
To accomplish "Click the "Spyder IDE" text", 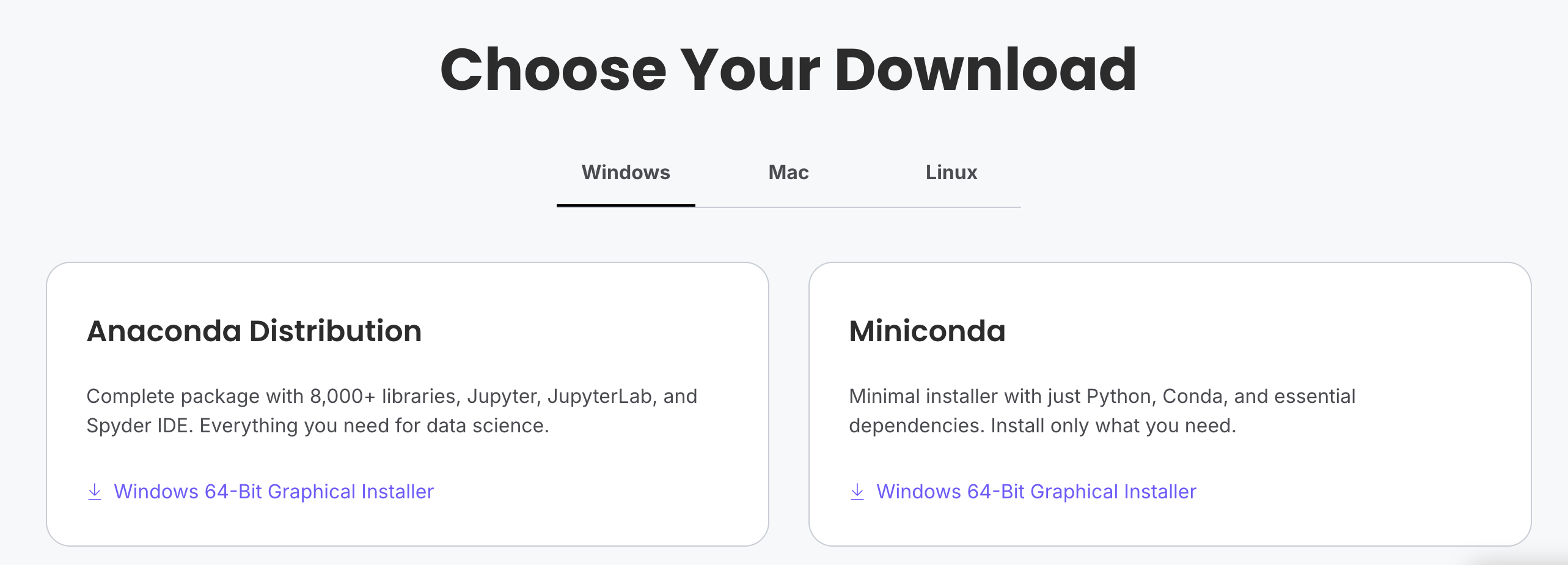I will click(x=139, y=426).
